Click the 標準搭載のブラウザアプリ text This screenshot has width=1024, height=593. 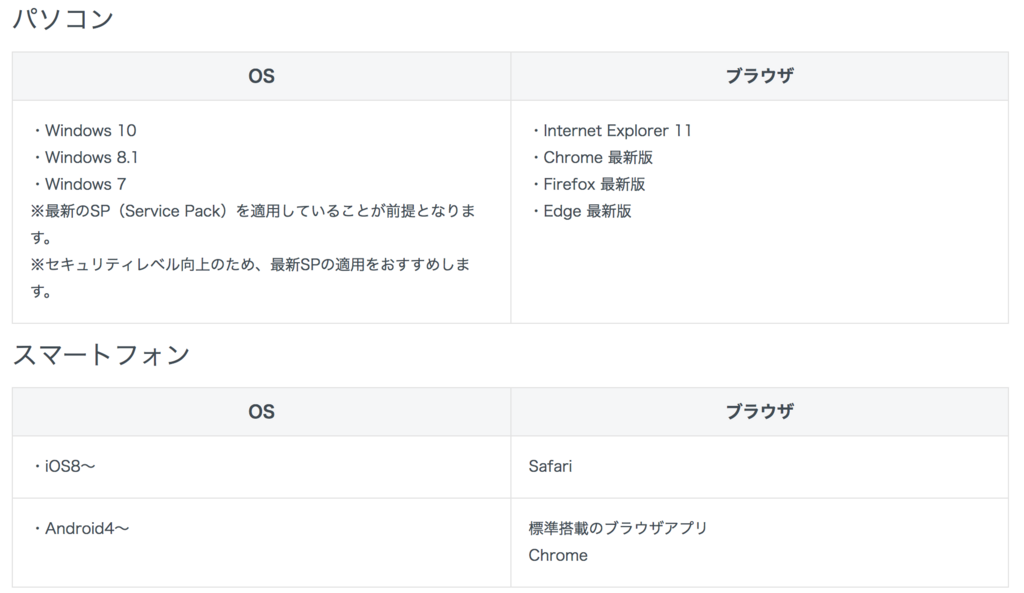click(618, 528)
